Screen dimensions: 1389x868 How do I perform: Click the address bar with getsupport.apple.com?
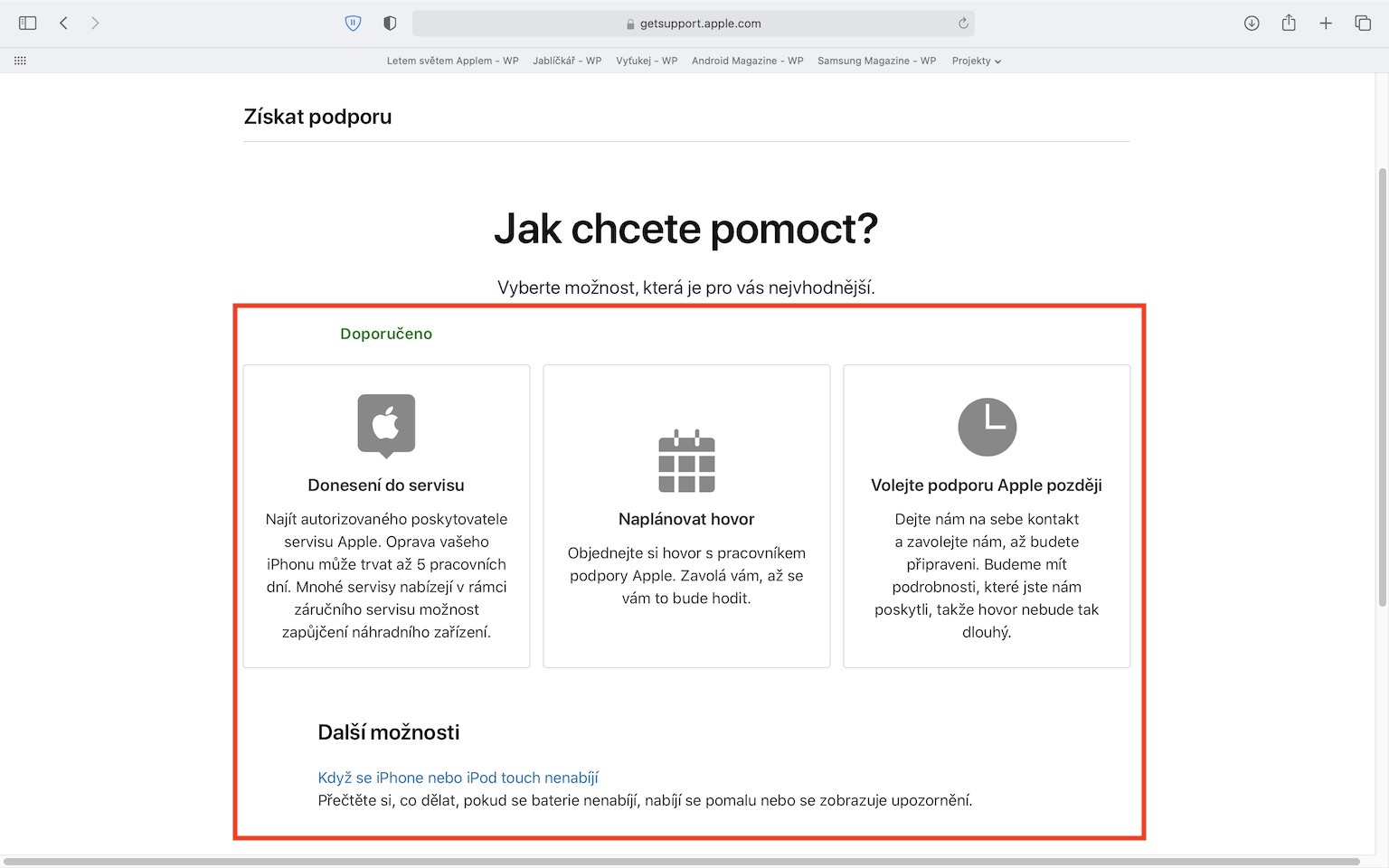pyautogui.click(x=693, y=24)
